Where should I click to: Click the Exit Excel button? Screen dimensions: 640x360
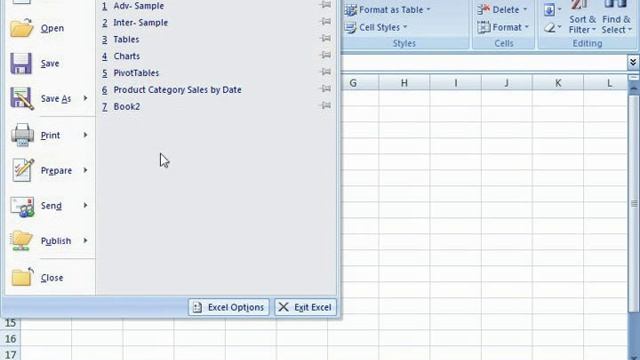(305, 307)
